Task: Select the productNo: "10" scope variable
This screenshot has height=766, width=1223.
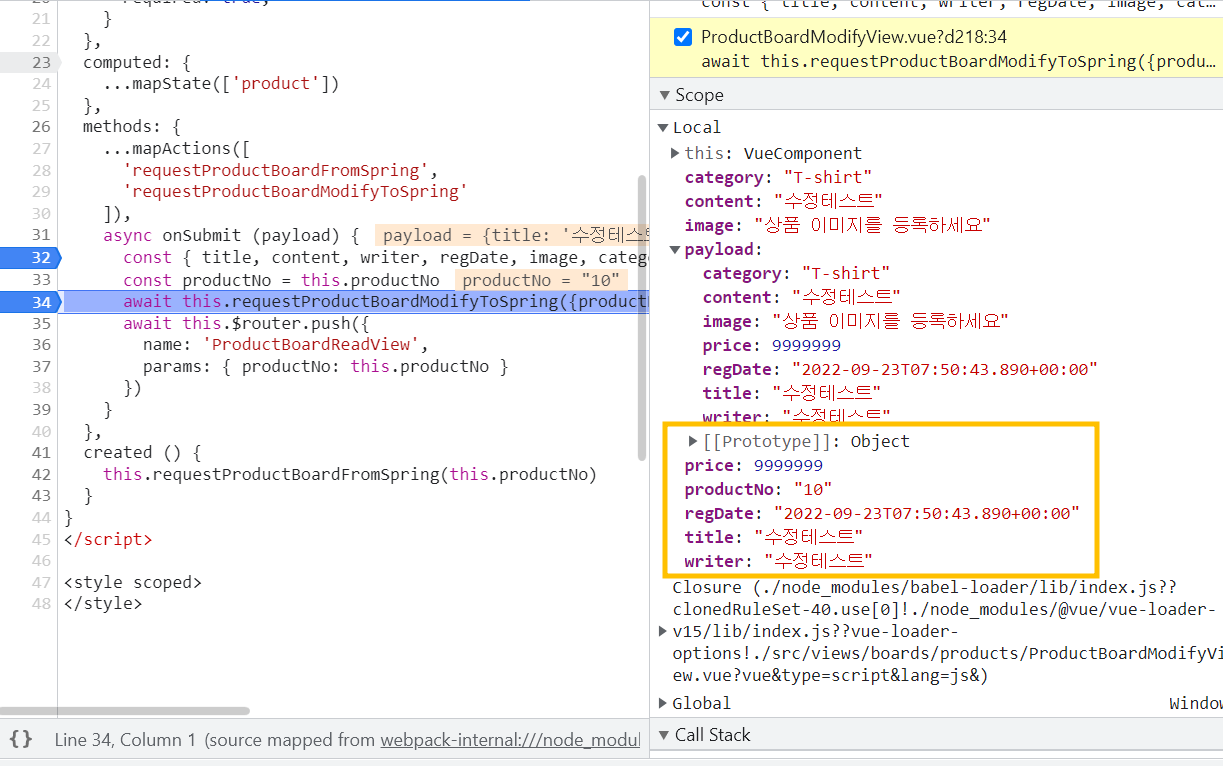Action: [x=758, y=489]
